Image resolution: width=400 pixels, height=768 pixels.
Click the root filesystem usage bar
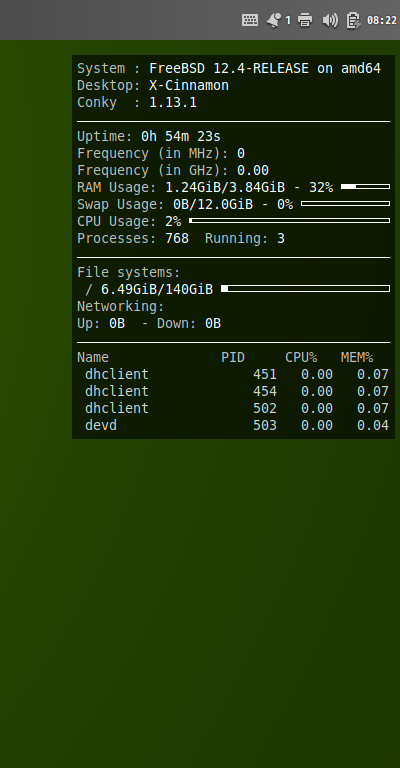(306, 288)
